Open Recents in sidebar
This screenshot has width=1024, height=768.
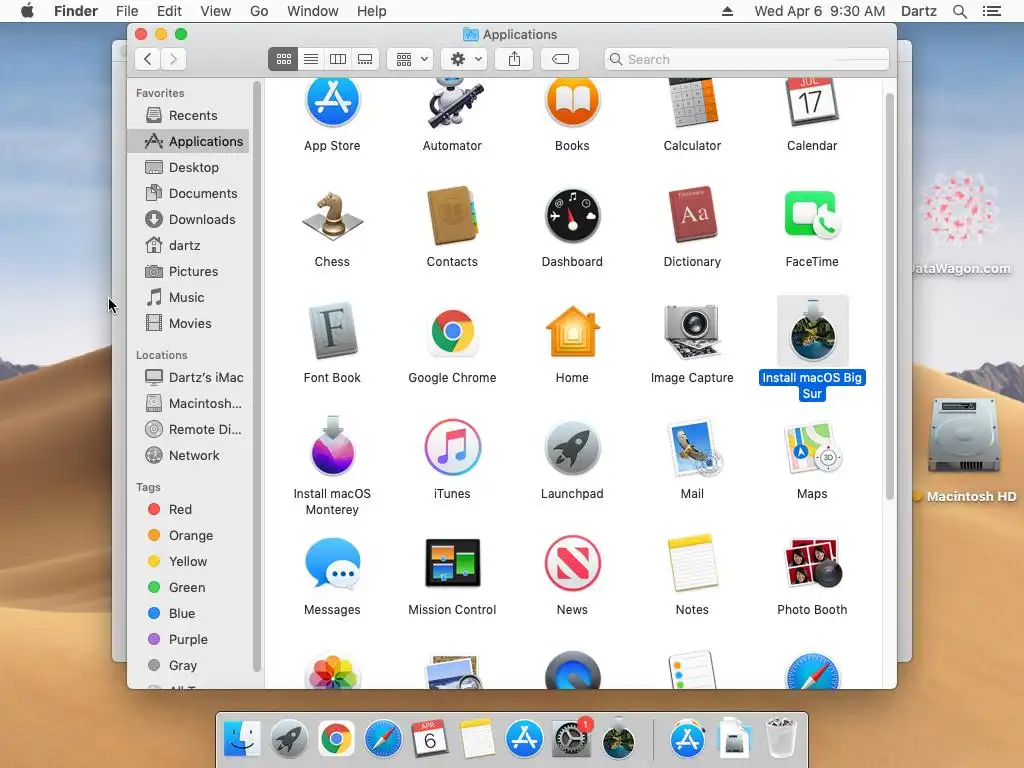coord(188,116)
